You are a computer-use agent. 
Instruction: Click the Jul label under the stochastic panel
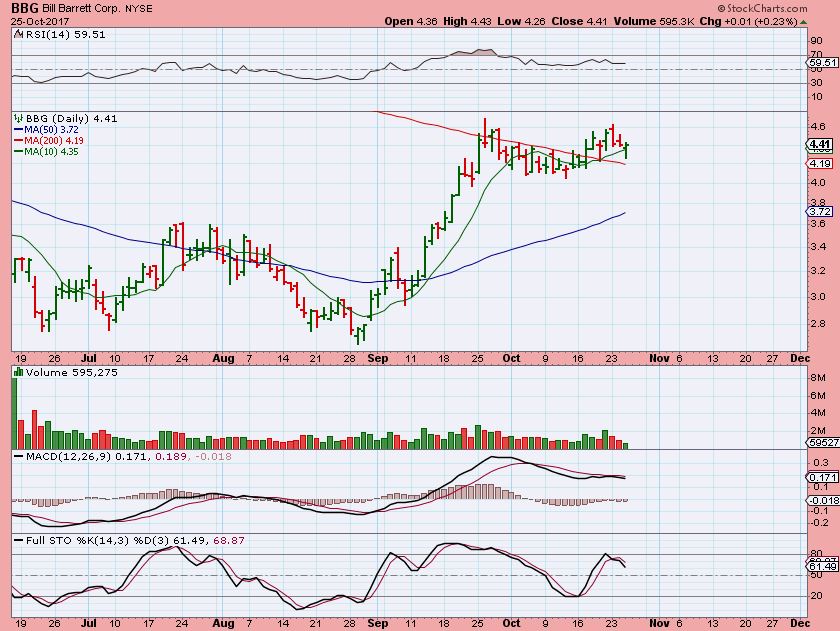click(x=88, y=623)
